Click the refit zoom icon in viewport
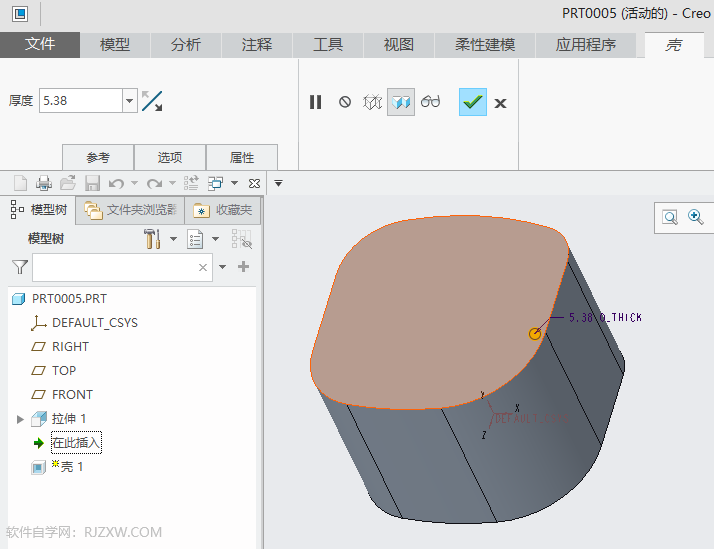714x549 pixels. tap(670, 217)
